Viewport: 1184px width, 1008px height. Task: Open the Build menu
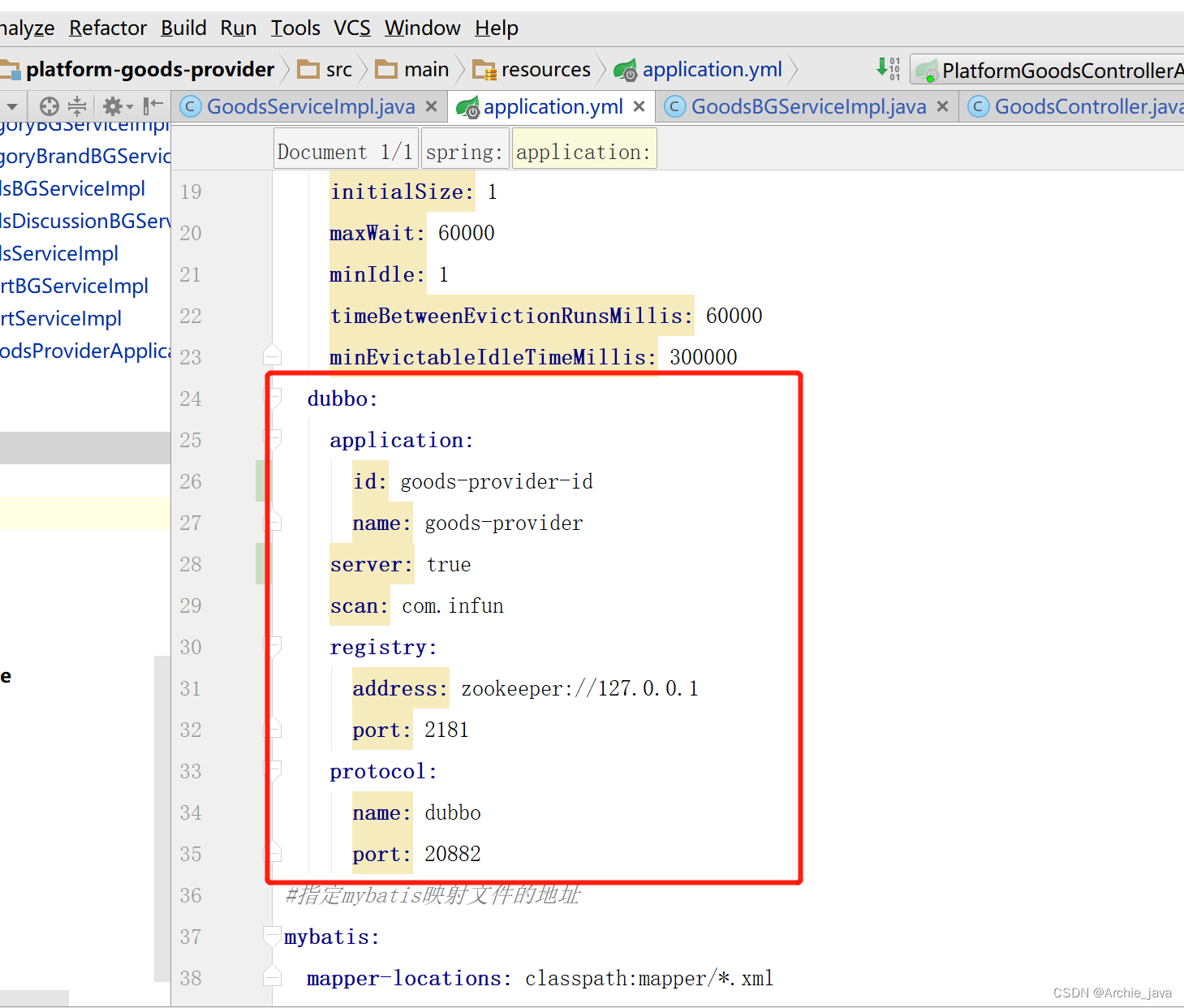coord(183,28)
